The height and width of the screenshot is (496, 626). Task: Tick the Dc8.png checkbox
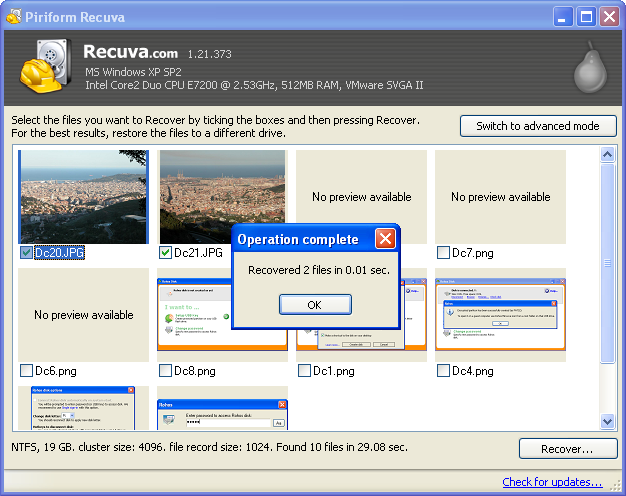click(x=165, y=371)
